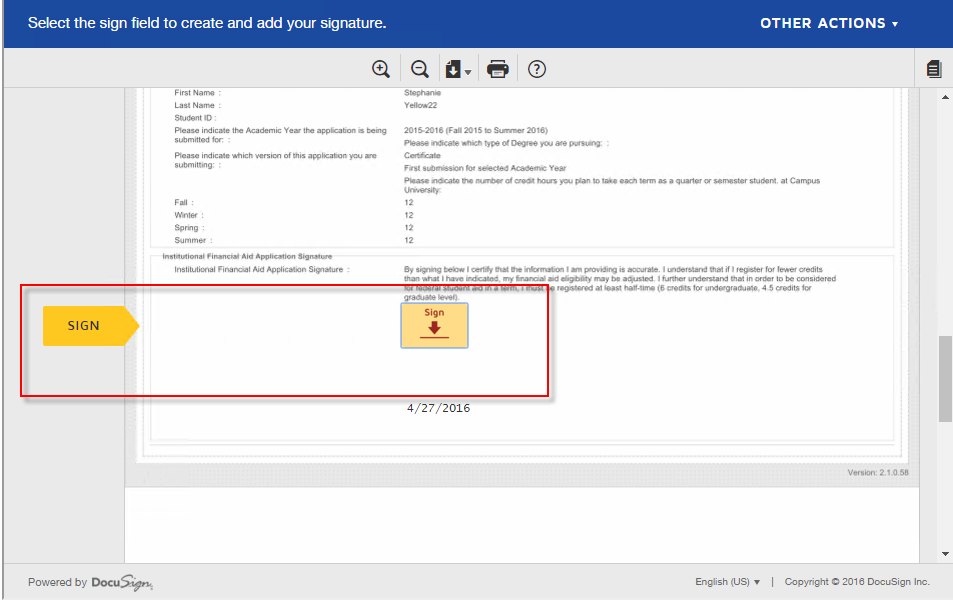
Task: Select the zoom in magnifier icon
Action: [x=380, y=68]
